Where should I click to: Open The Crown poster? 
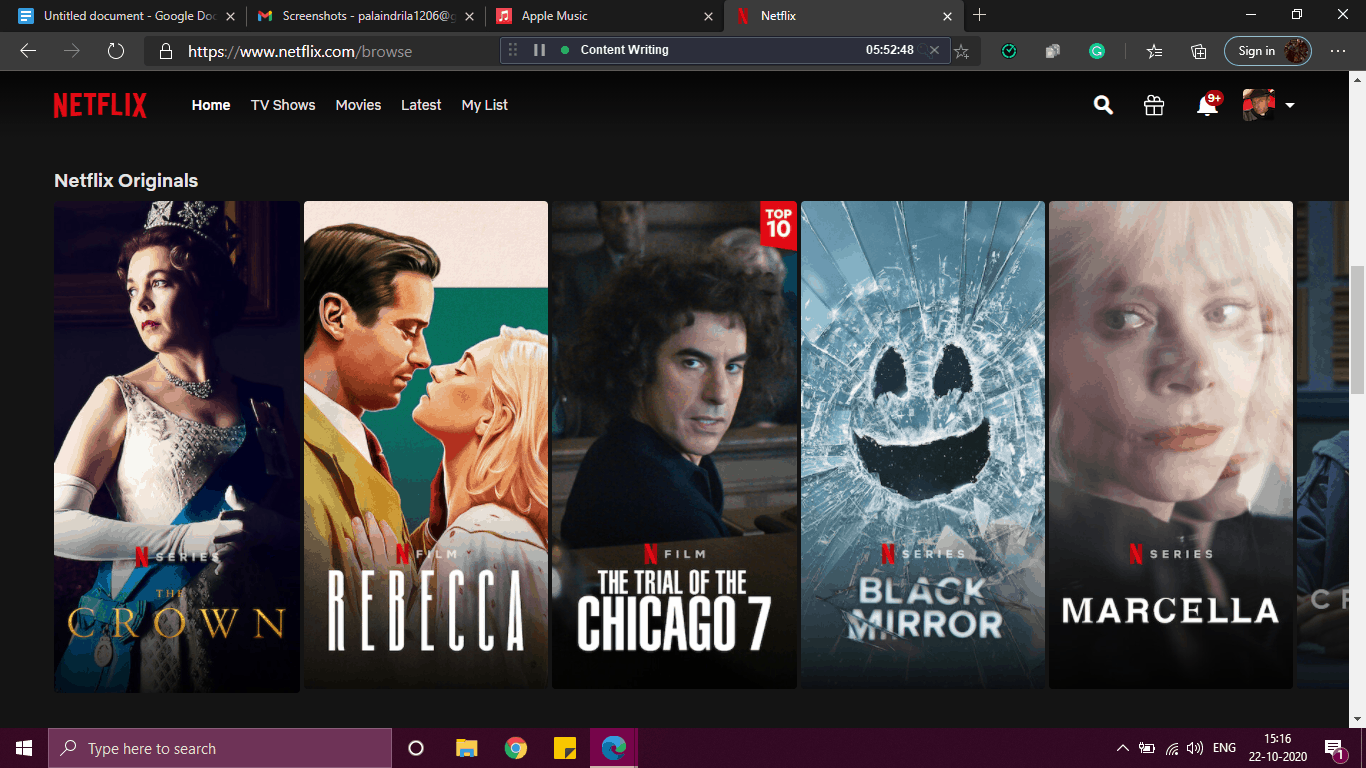[177, 446]
